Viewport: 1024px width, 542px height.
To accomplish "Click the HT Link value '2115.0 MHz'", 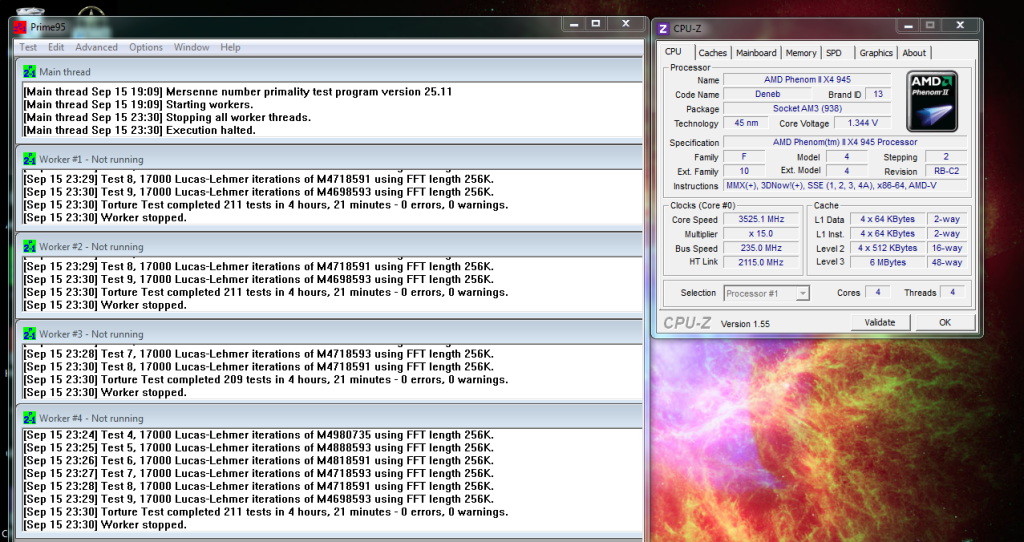I will [x=761, y=263].
